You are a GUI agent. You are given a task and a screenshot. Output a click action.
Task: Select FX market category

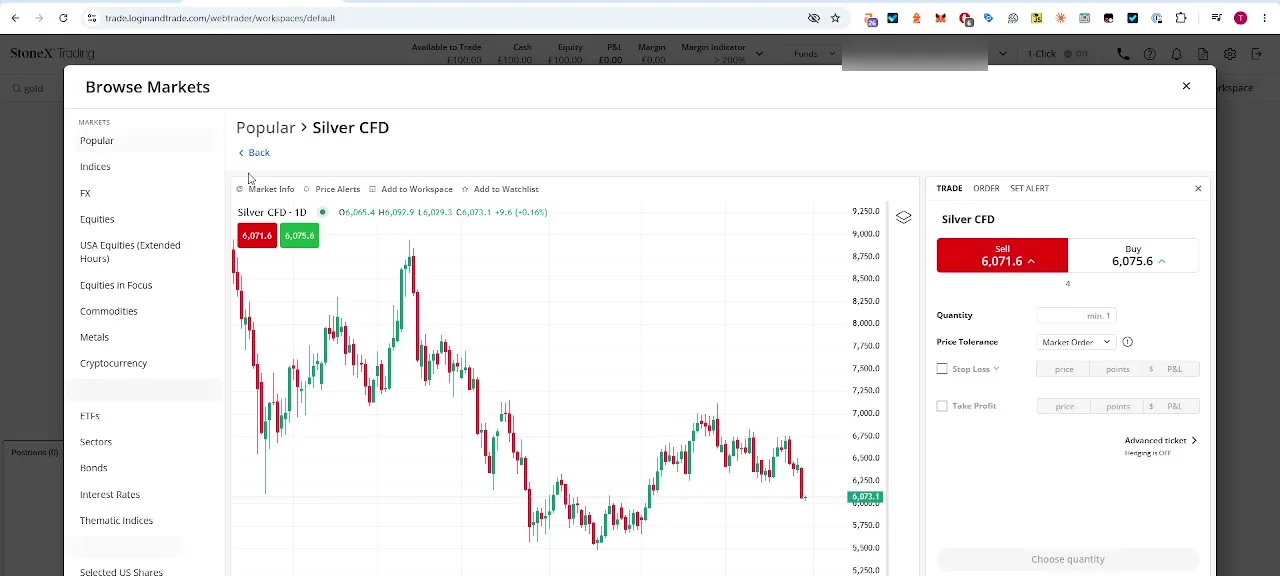pos(85,193)
